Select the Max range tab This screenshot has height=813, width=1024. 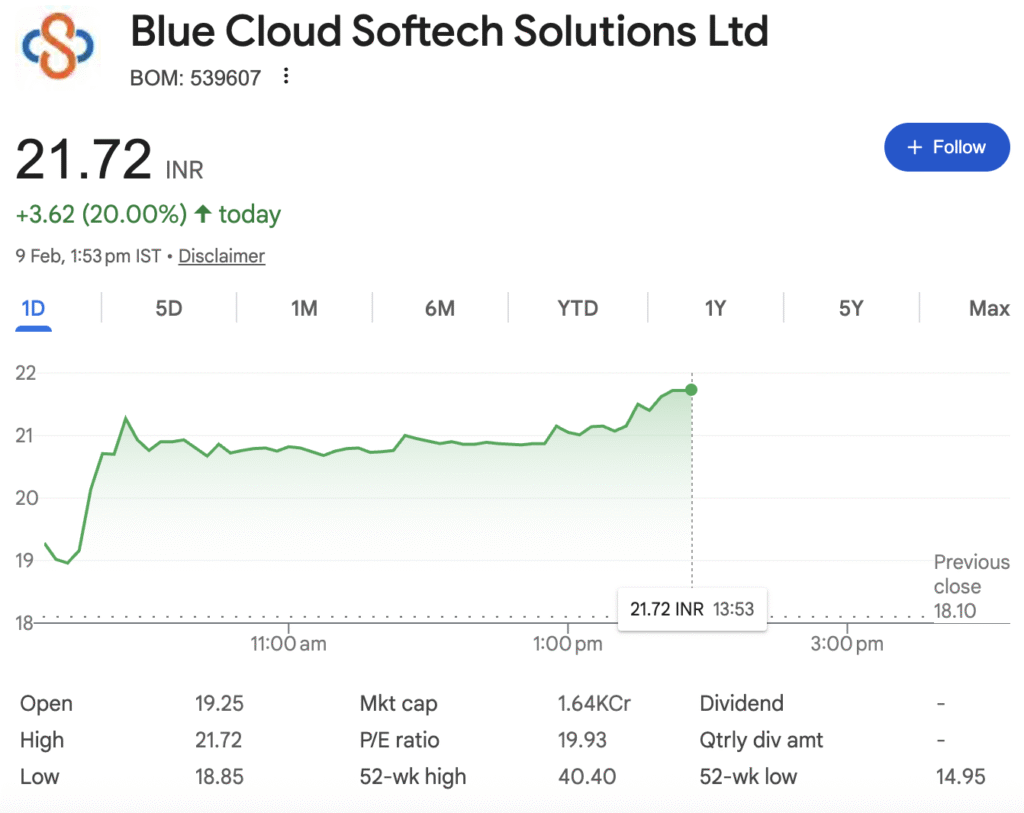(x=988, y=308)
